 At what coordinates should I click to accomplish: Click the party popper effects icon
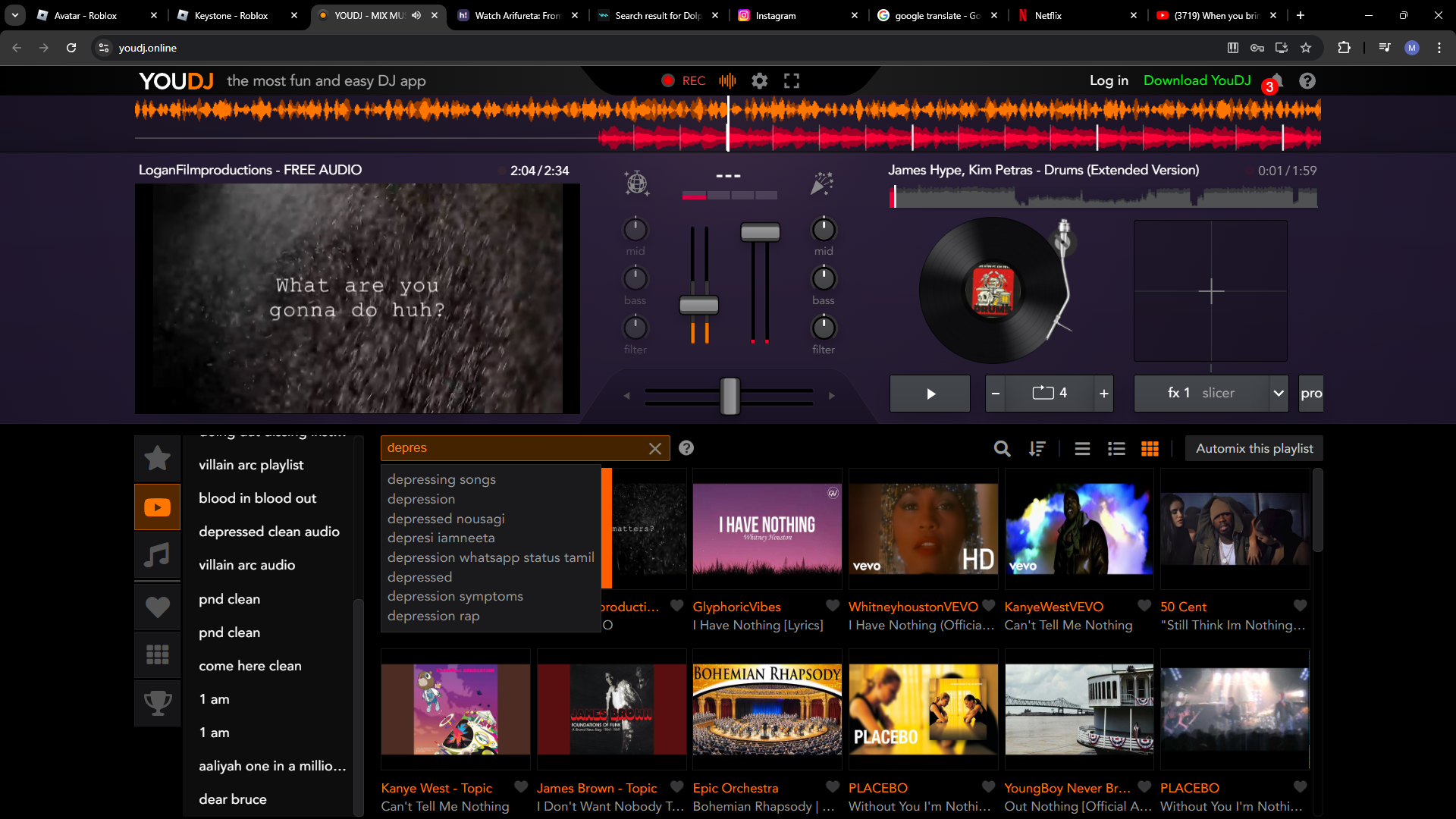click(822, 183)
